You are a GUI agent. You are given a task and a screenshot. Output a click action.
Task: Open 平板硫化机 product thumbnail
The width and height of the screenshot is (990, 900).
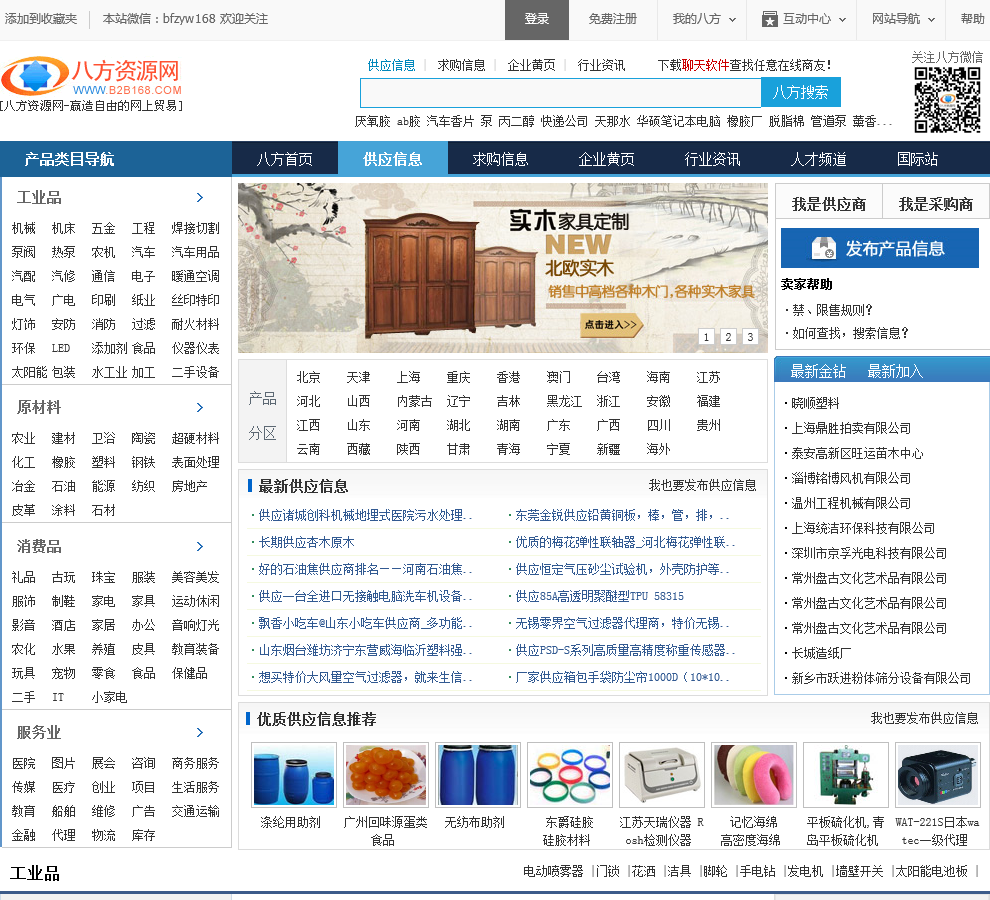(845, 775)
